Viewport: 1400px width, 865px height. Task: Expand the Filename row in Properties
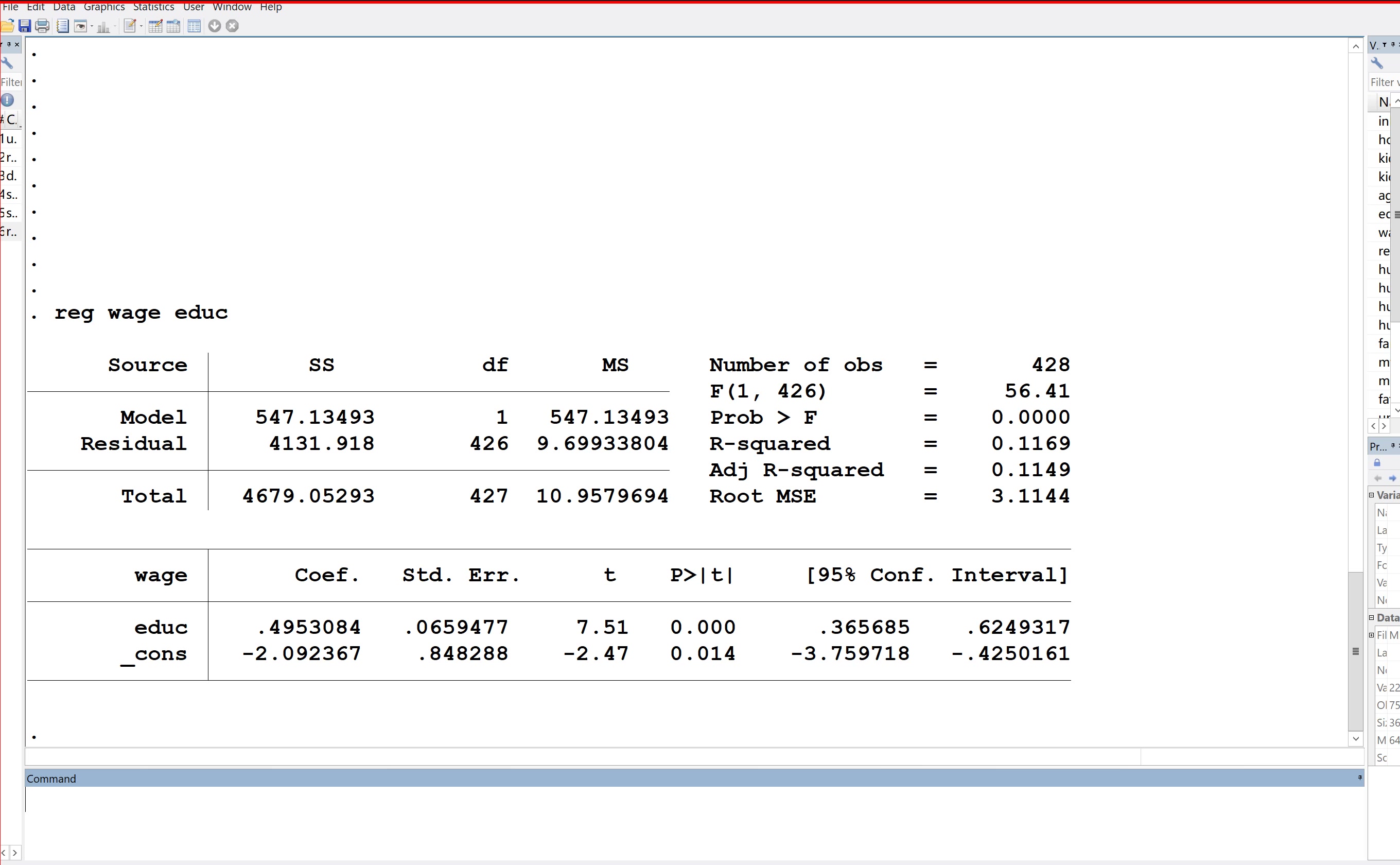[x=1371, y=635]
